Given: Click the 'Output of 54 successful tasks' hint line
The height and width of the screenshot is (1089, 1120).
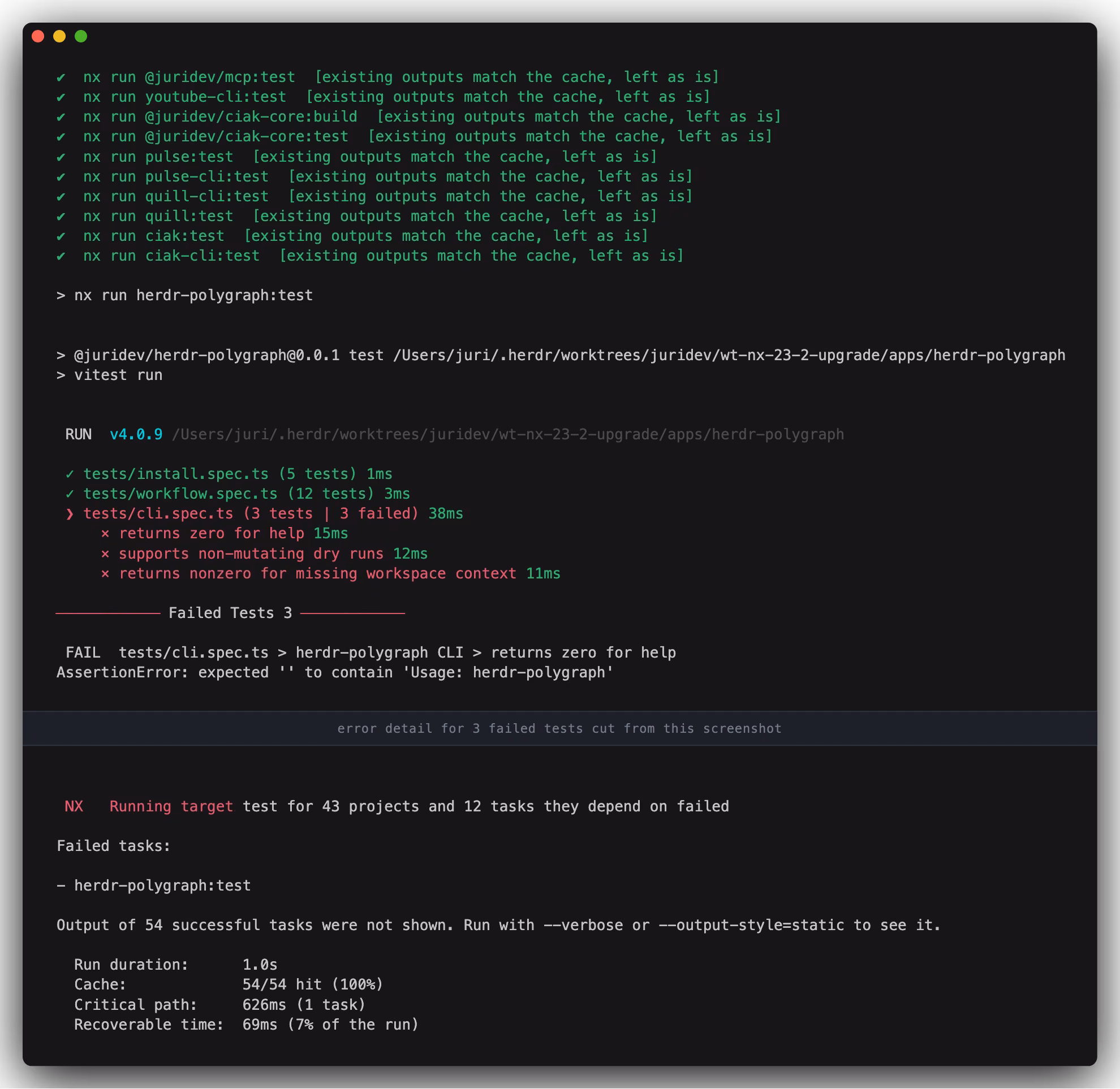Looking at the screenshot, I should [498, 926].
